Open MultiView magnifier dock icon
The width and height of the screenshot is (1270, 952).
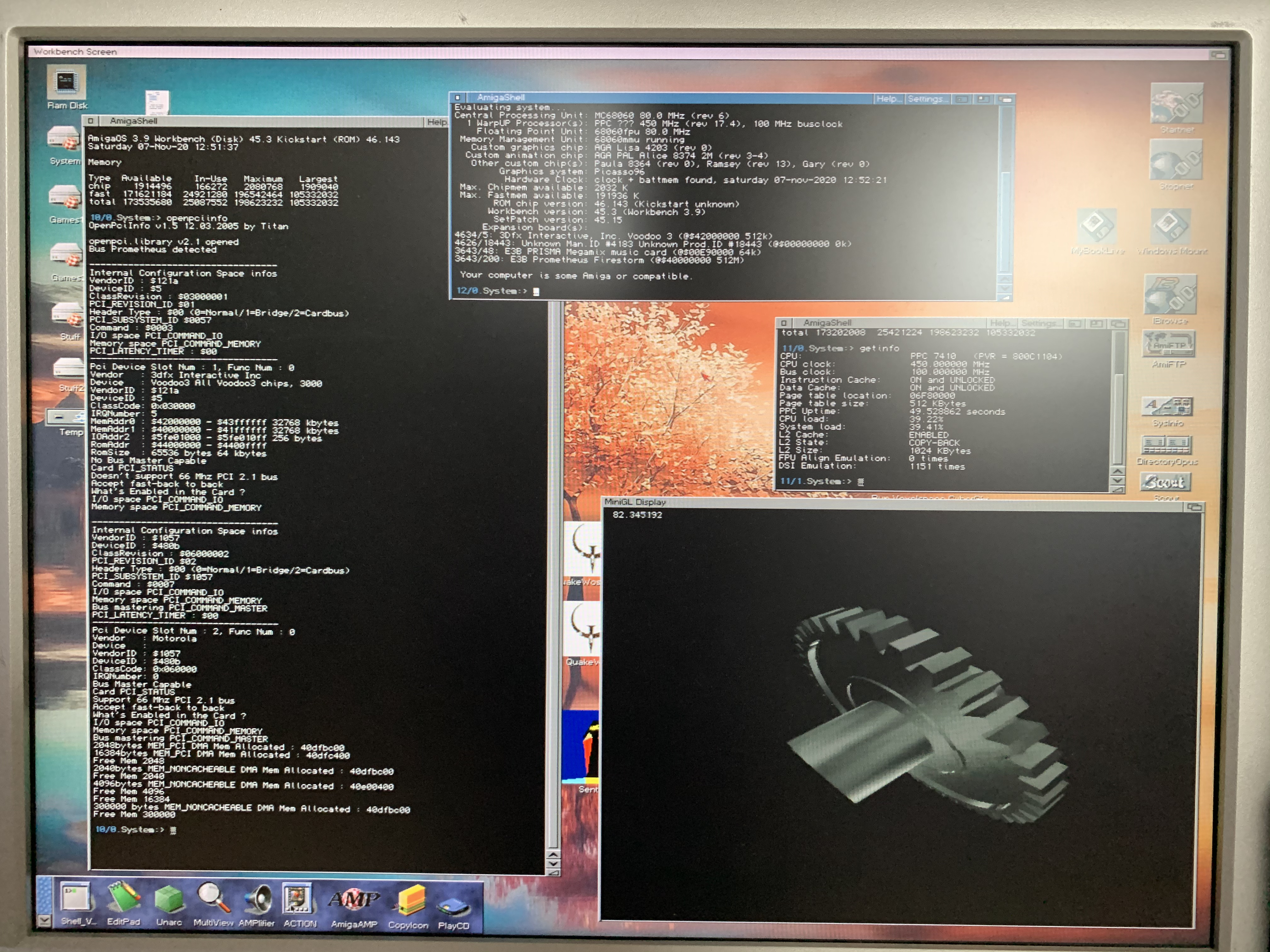[x=213, y=904]
